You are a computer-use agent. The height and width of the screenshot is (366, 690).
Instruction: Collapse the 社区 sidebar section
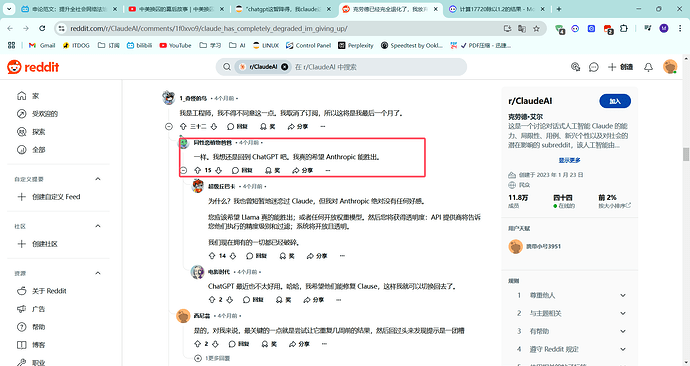click(x=98, y=226)
